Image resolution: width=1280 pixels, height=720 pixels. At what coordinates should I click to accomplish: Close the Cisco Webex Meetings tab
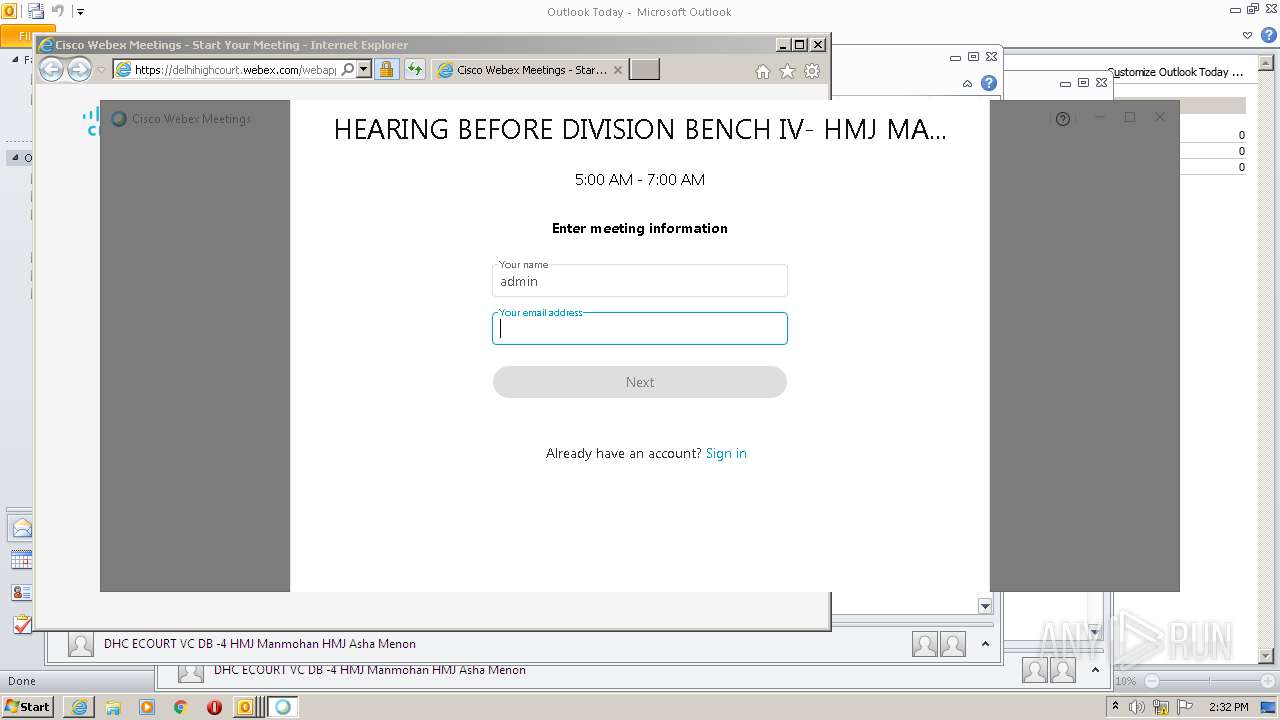618,70
